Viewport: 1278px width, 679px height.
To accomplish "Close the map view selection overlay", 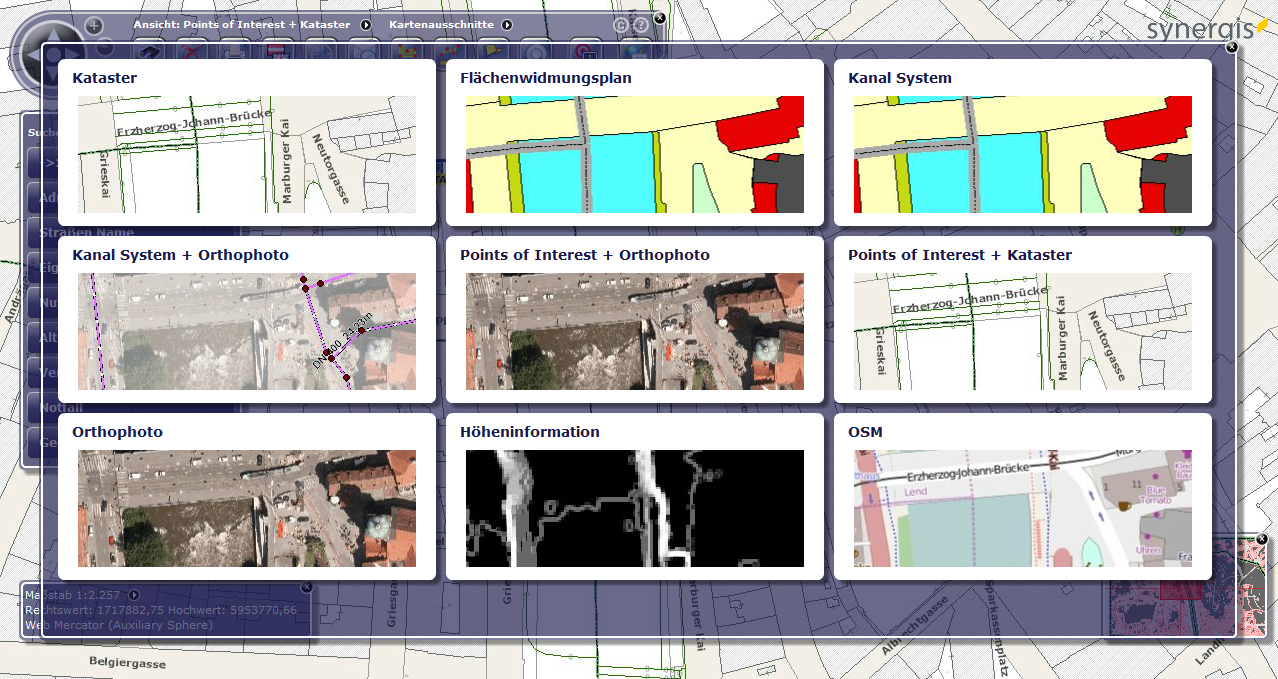I will (1231, 46).
